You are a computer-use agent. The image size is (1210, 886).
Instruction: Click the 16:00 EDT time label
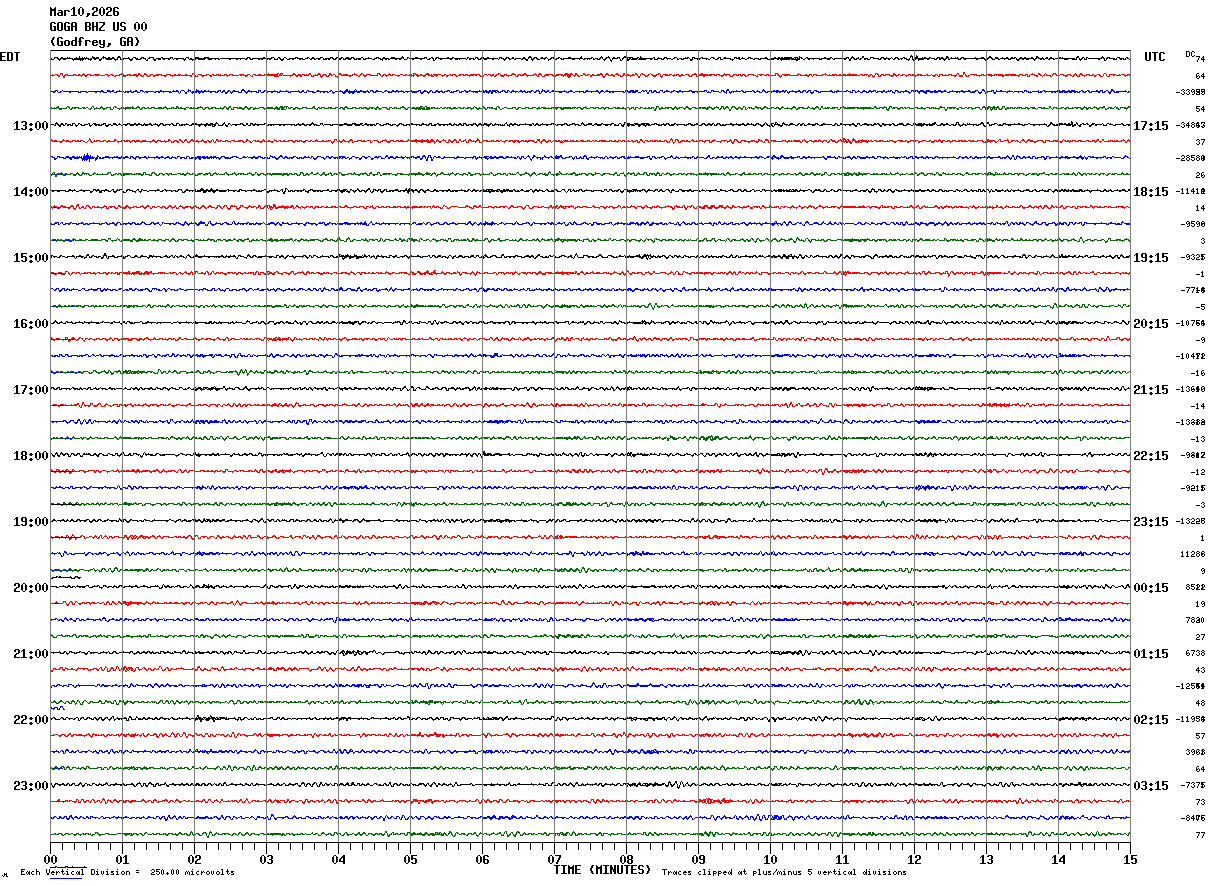pos(30,324)
